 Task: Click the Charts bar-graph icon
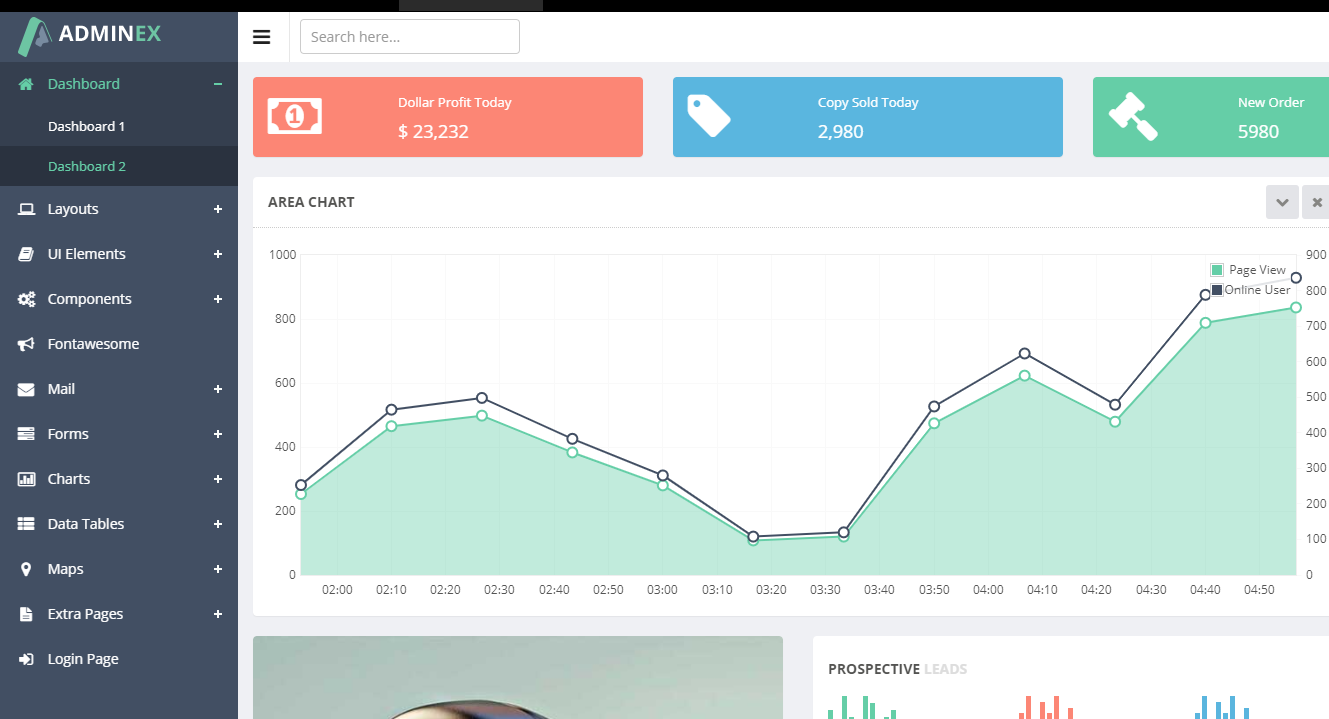26,479
